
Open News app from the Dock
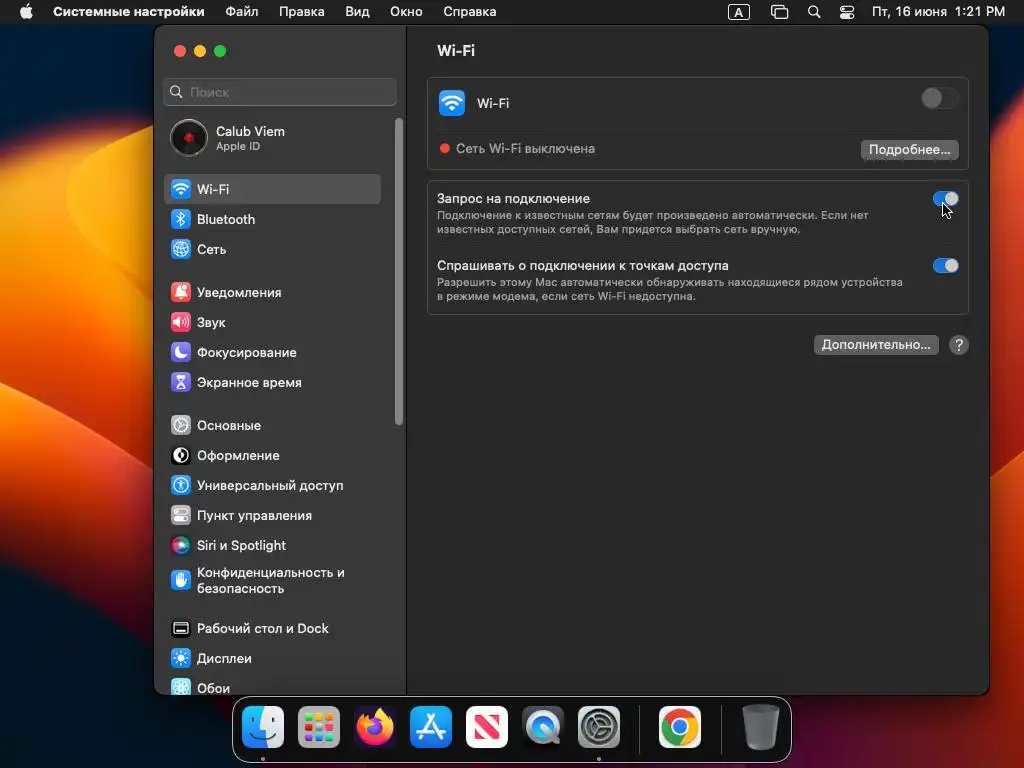487,727
